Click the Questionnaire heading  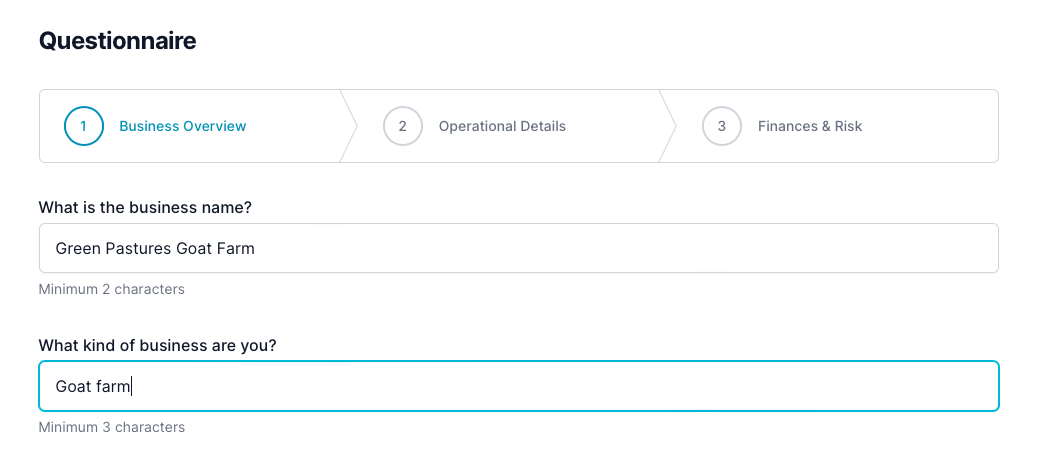coord(117,41)
